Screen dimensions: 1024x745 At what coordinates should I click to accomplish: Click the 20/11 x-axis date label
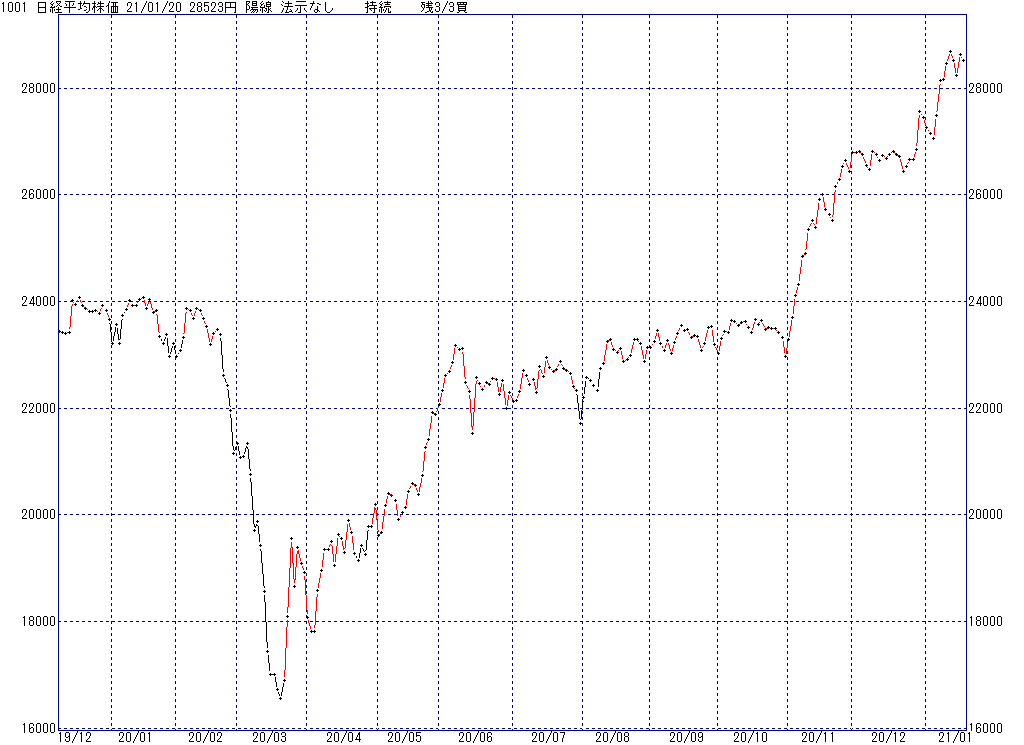819,737
